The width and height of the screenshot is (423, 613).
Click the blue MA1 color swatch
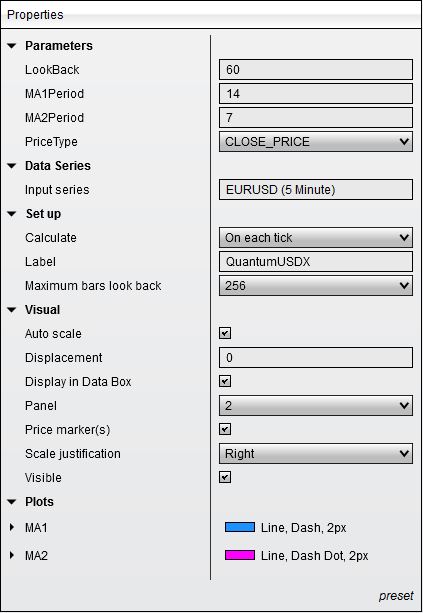[240, 527]
